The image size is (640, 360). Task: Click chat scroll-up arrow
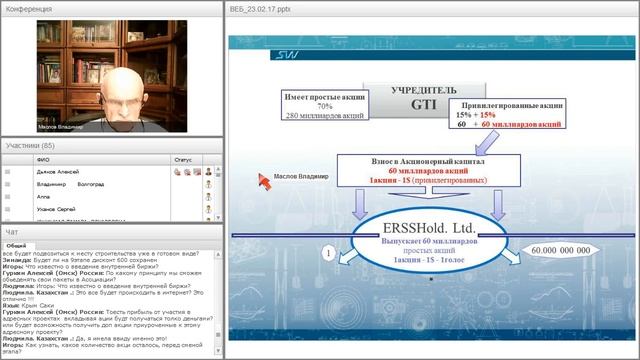click(218, 255)
